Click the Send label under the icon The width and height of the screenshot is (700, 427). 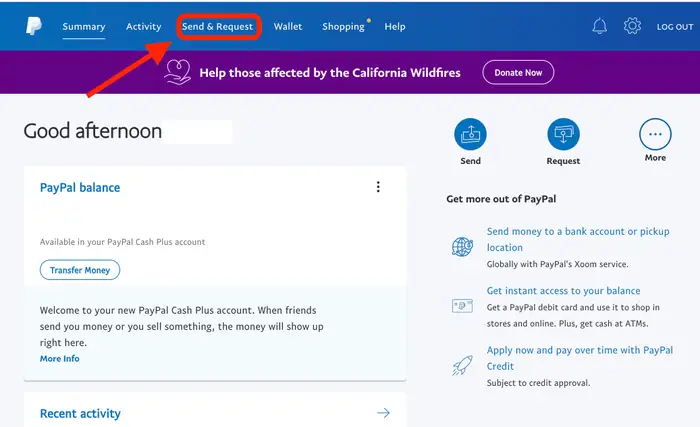click(471, 161)
